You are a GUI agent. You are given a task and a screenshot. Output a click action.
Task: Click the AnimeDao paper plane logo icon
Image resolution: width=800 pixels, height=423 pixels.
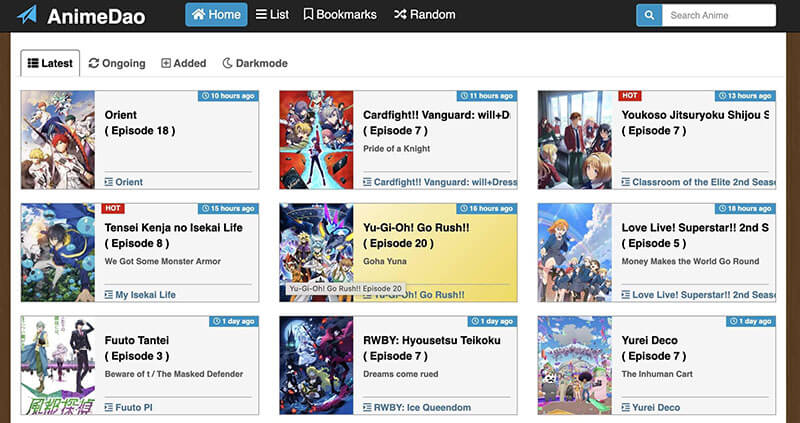tap(27, 15)
